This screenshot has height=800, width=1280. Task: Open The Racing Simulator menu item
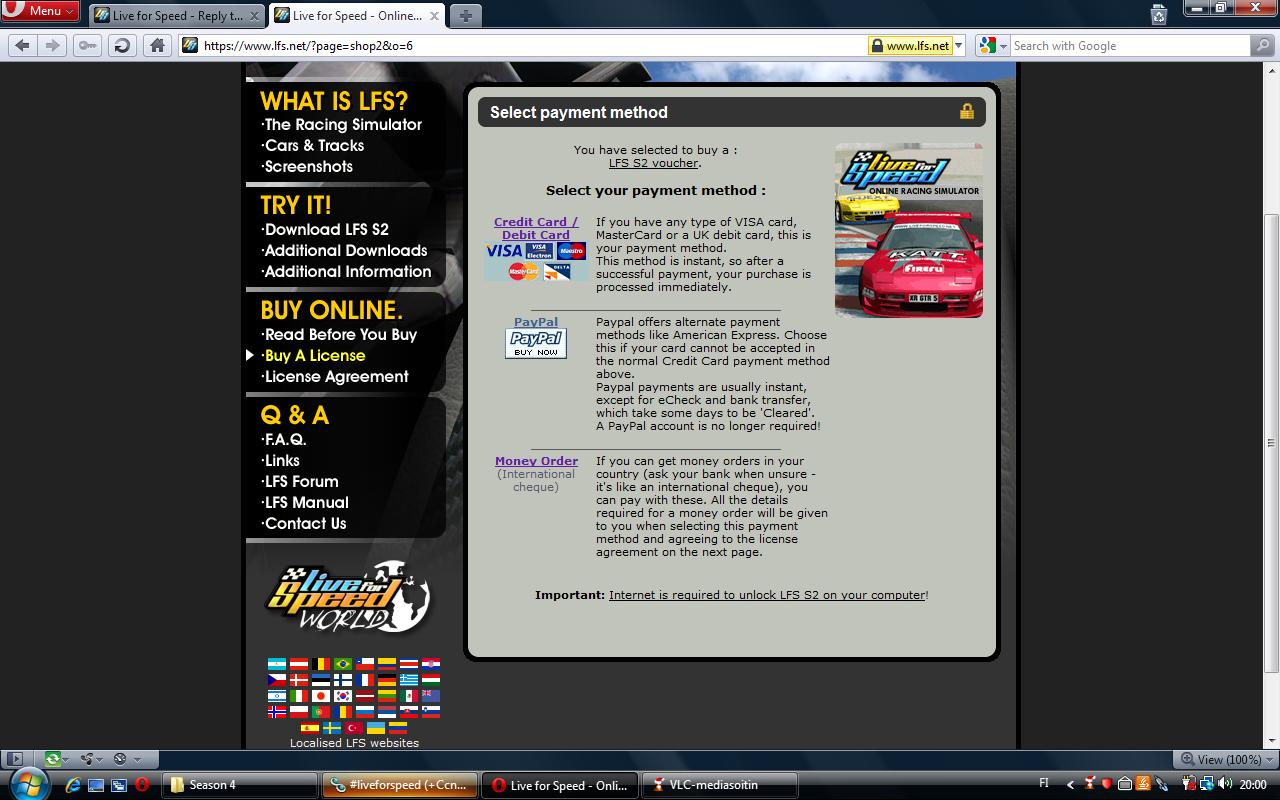[343, 125]
